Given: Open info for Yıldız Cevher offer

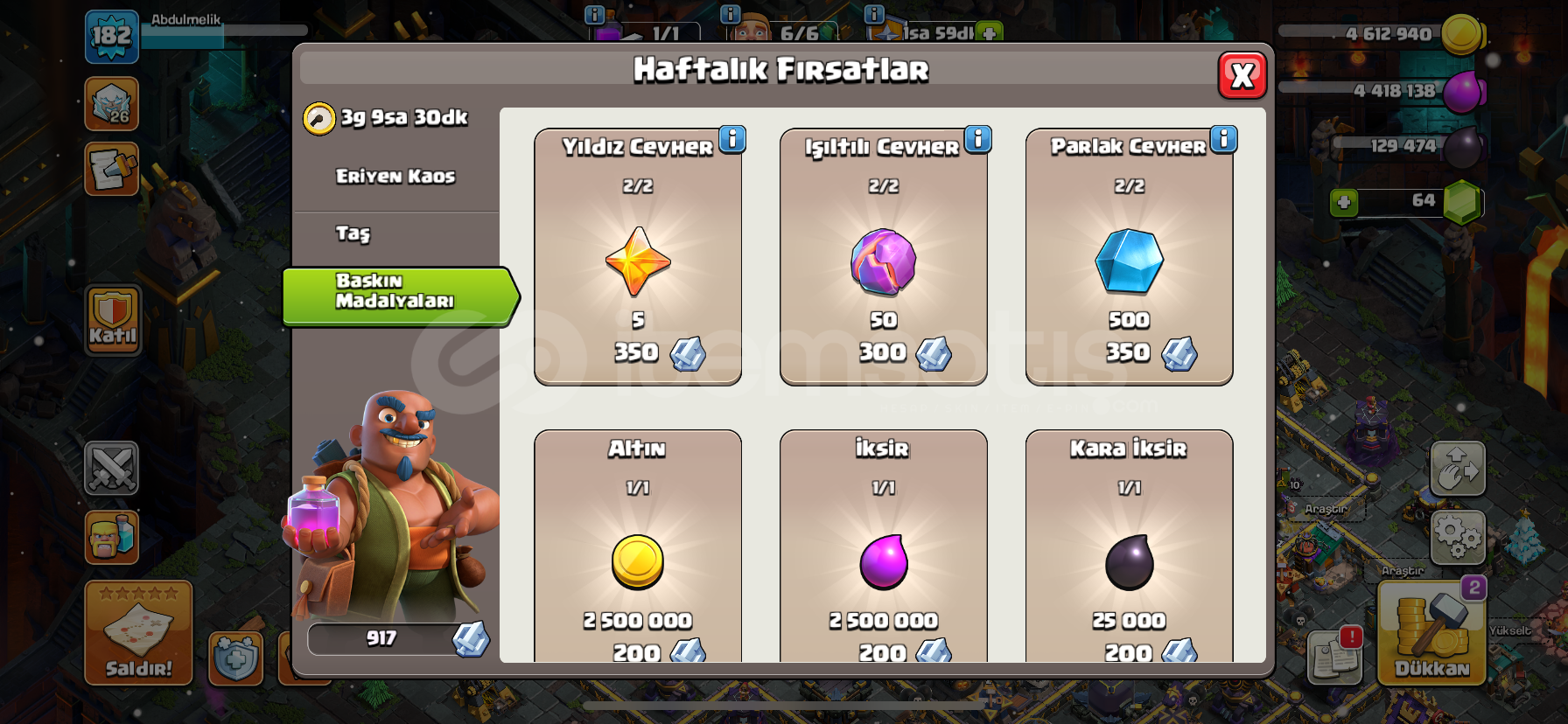Looking at the screenshot, I should [x=732, y=139].
